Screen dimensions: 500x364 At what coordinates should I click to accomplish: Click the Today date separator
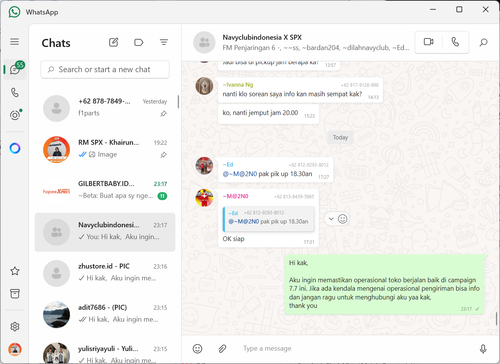tap(340, 137)
